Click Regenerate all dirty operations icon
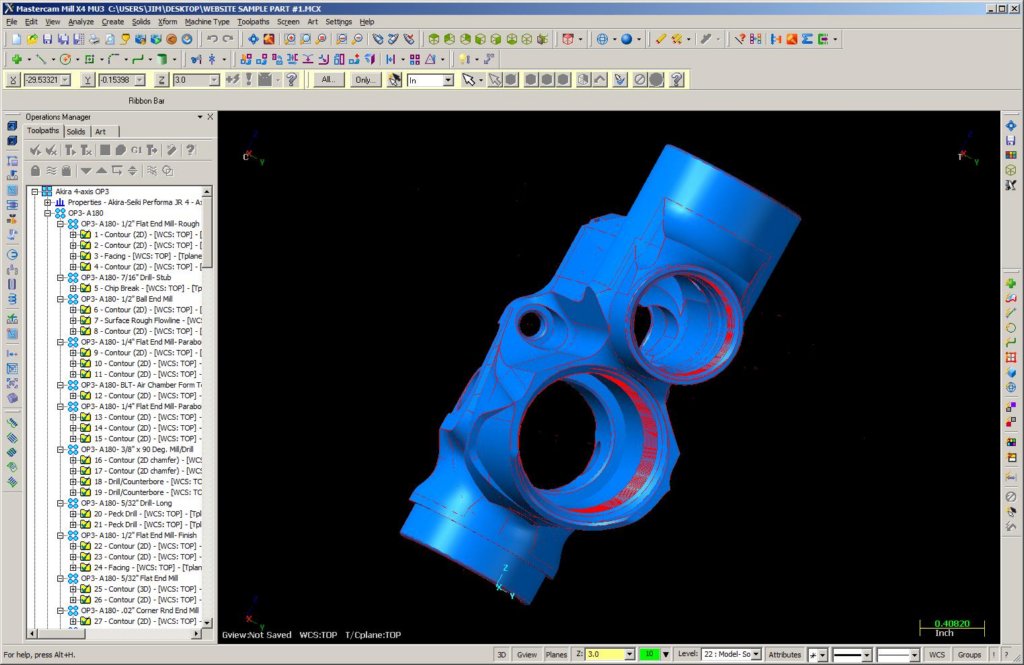 coord(86,150)
